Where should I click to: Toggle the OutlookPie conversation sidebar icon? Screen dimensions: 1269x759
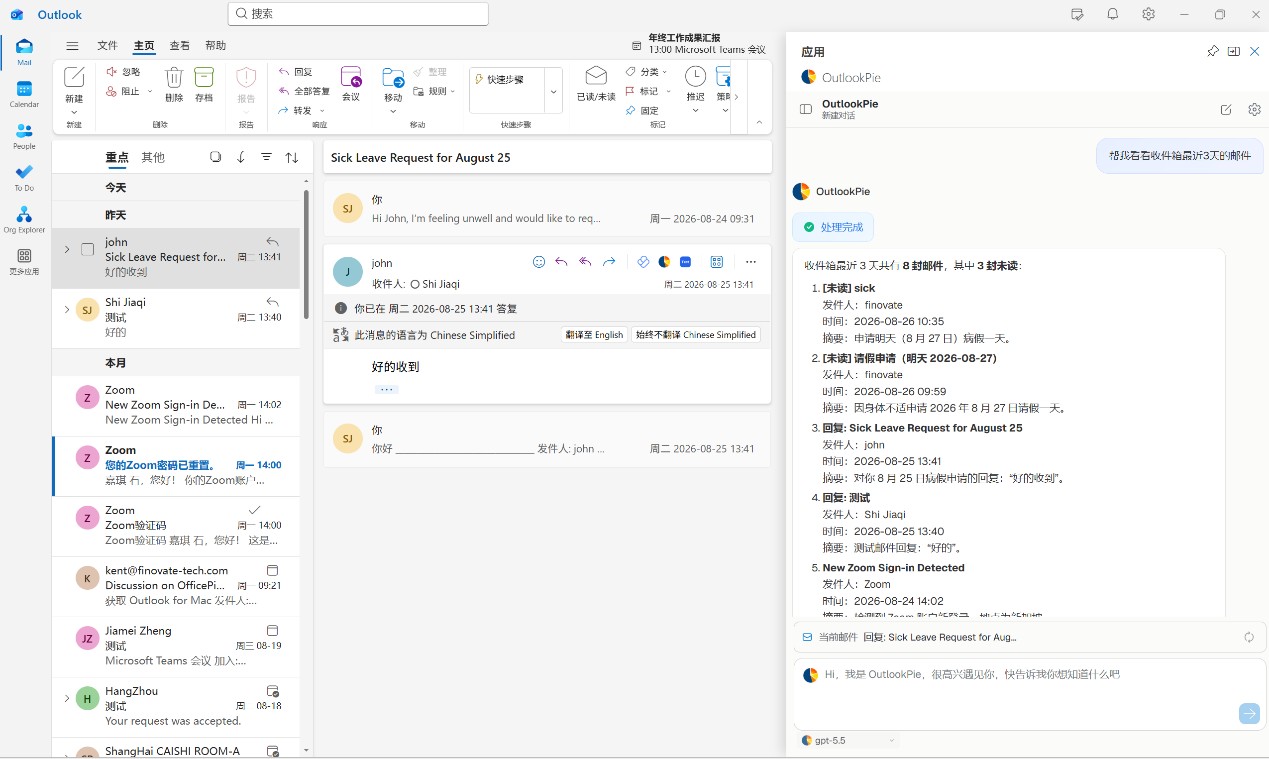point(806,109)
